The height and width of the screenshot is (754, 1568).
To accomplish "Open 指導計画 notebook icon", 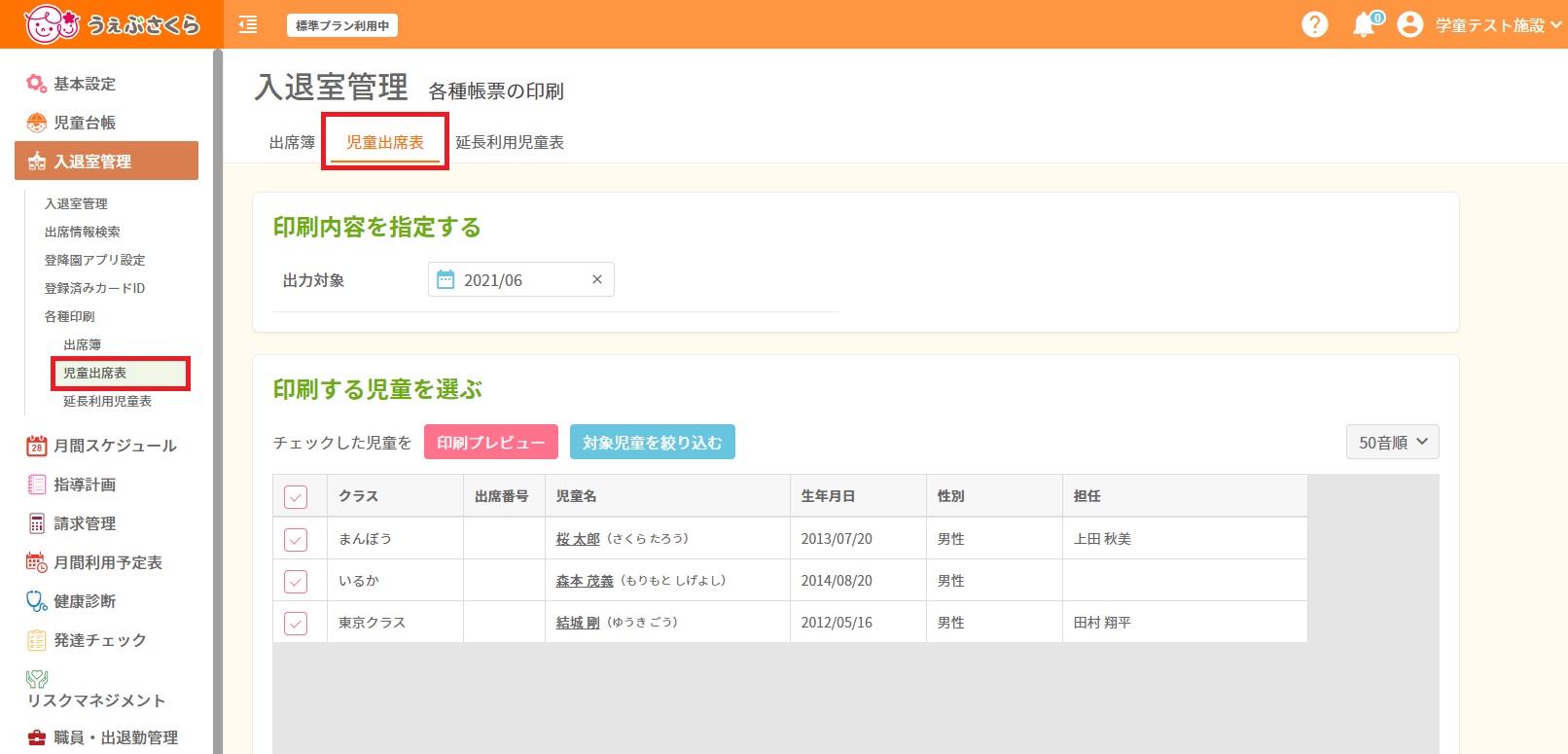I will pyautogui.click(x=36, y=485).
